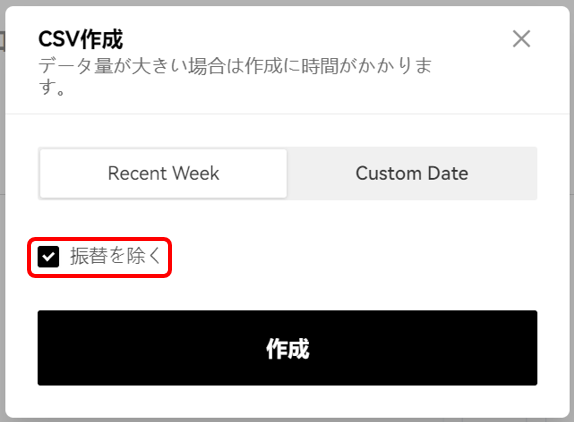Click the データ量が大きい場合 description text
Viewport: 574px width, 422px height.
point(235,76)
